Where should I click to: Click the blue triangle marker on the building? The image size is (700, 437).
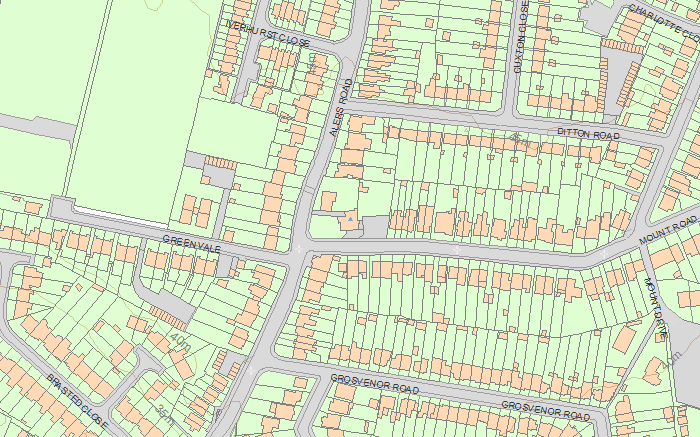click(351, 219)
